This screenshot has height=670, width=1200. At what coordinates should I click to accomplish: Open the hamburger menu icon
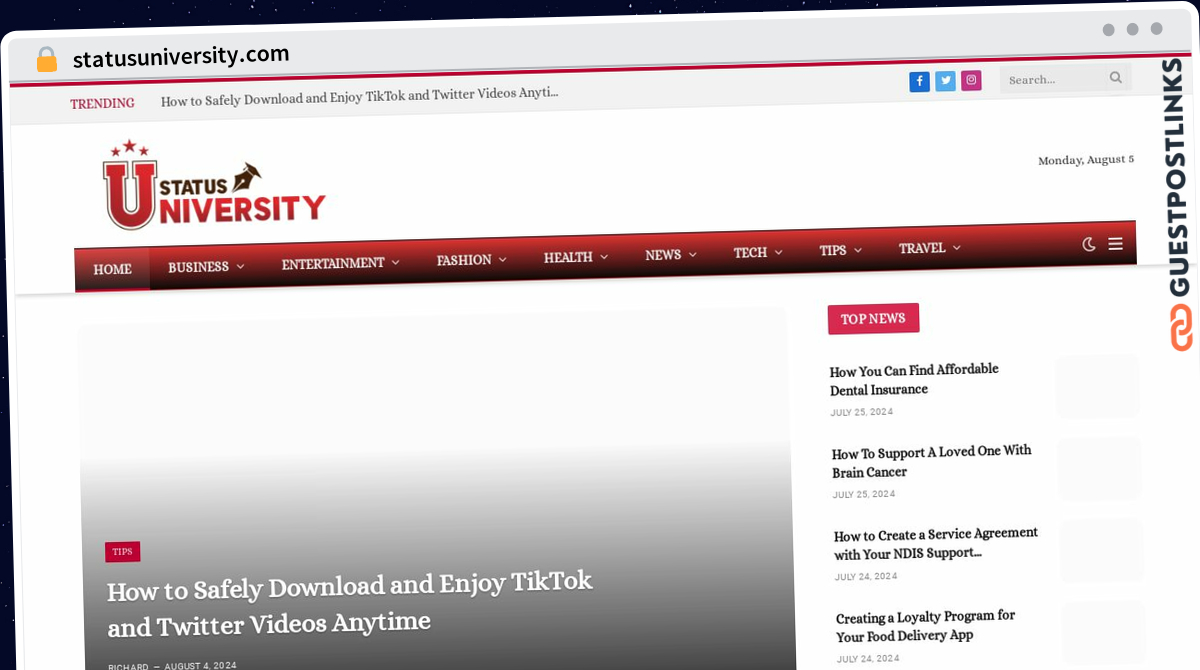(1115, 243)
